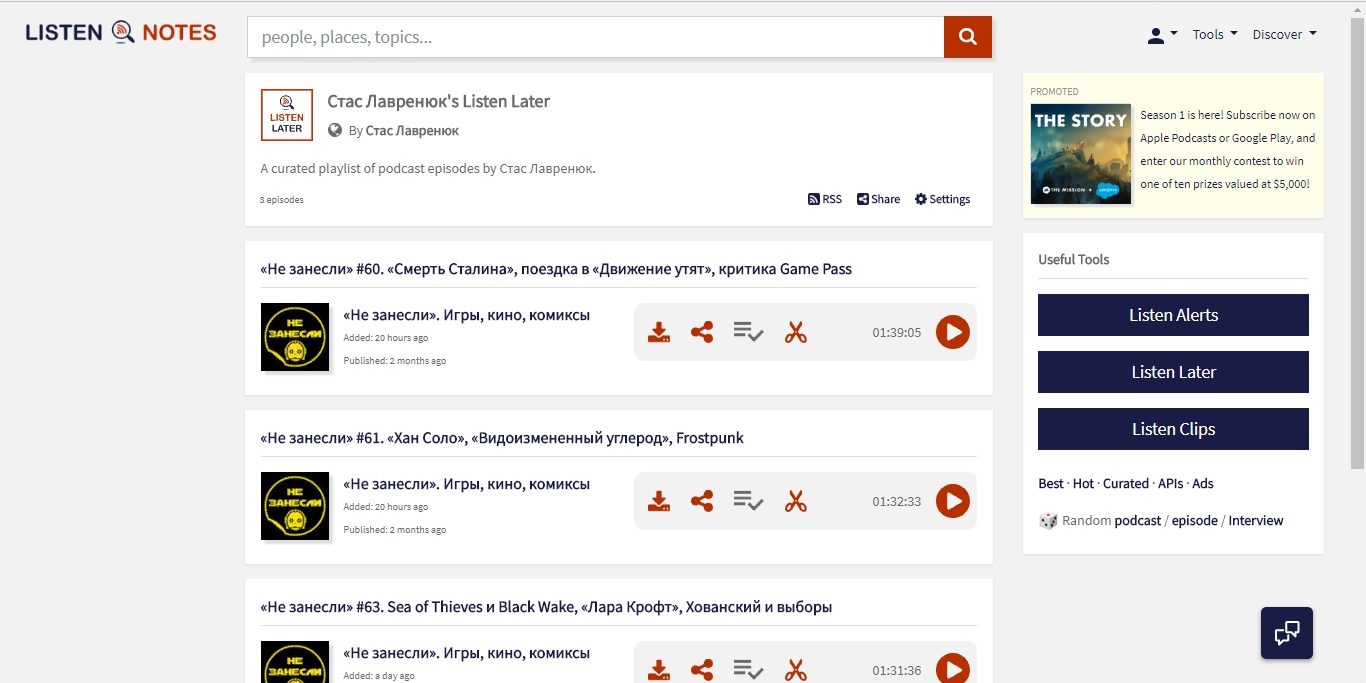
Task: Click the promoted Season 1 ad text
Action: (x=1228, y=149)
